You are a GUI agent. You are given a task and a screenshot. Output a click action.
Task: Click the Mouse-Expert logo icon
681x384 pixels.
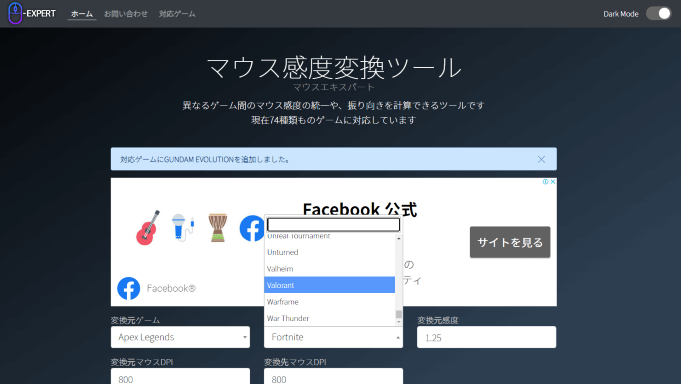point(15,13)
